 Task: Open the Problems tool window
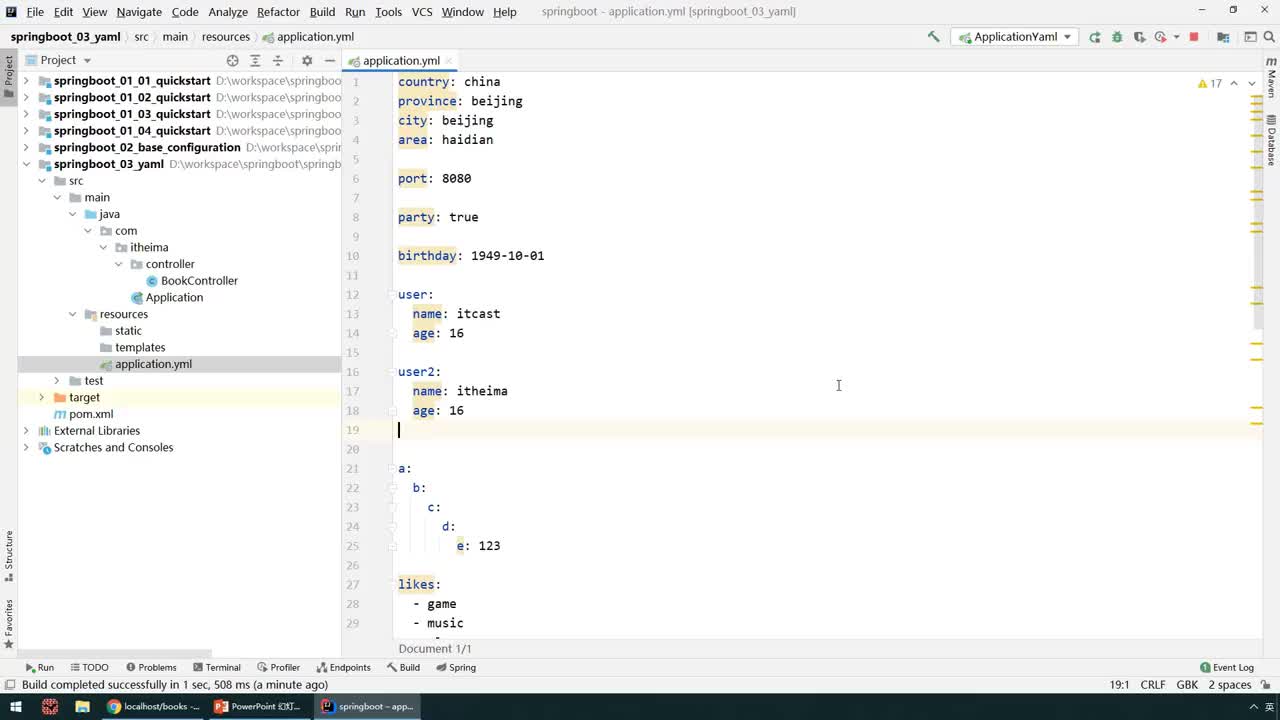152,667
